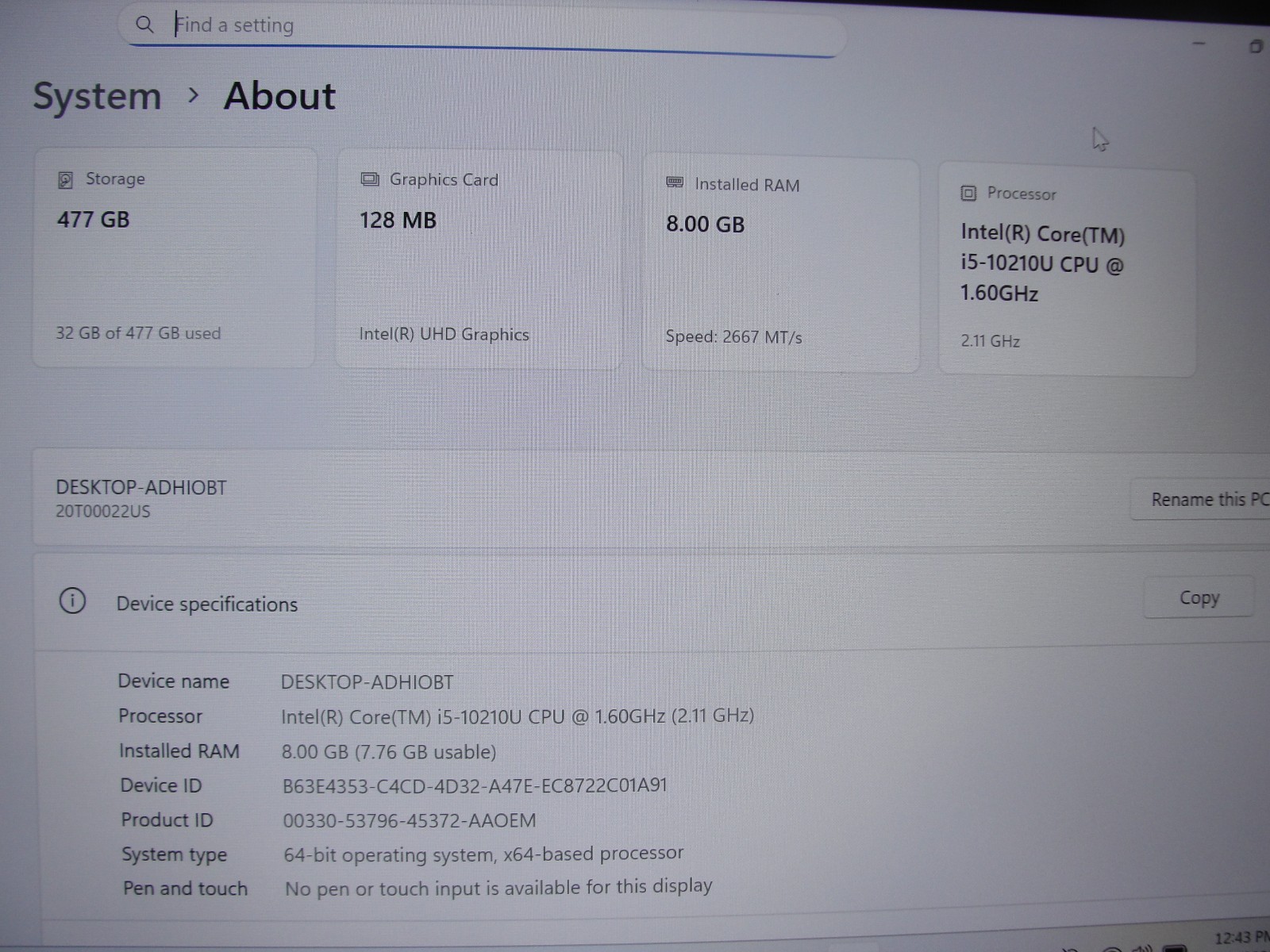Screen dimensions: 1270x952
Task: Click the breadcrumb chevron between System and About
Action: (x=193, y=95)
